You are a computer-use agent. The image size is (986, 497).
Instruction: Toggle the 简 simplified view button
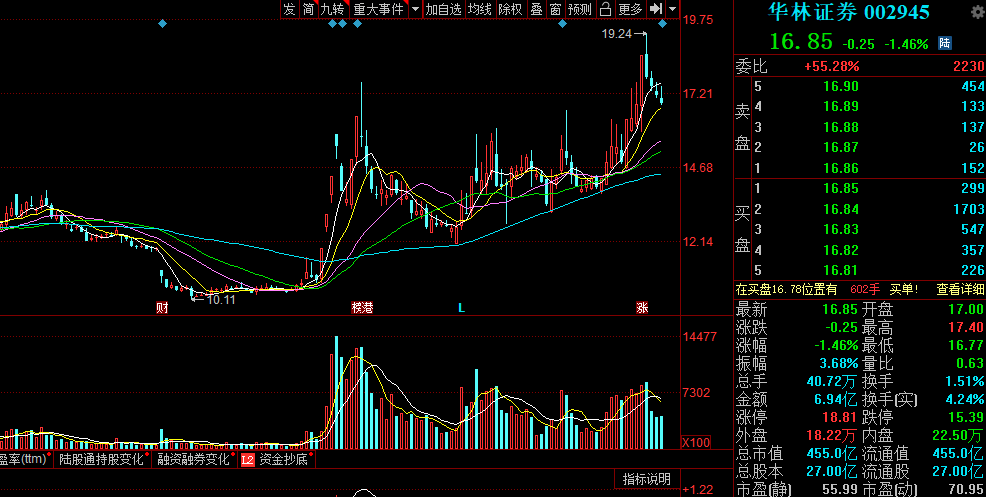(308, 9)
